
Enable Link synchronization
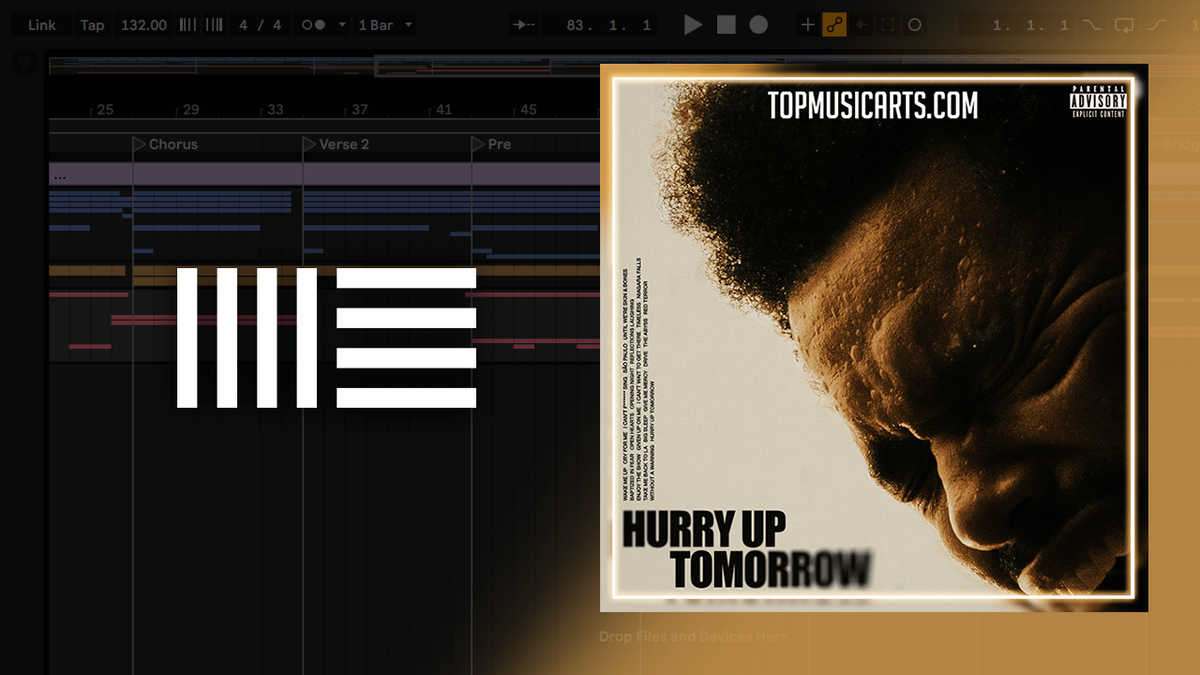(x=44, y=24)
